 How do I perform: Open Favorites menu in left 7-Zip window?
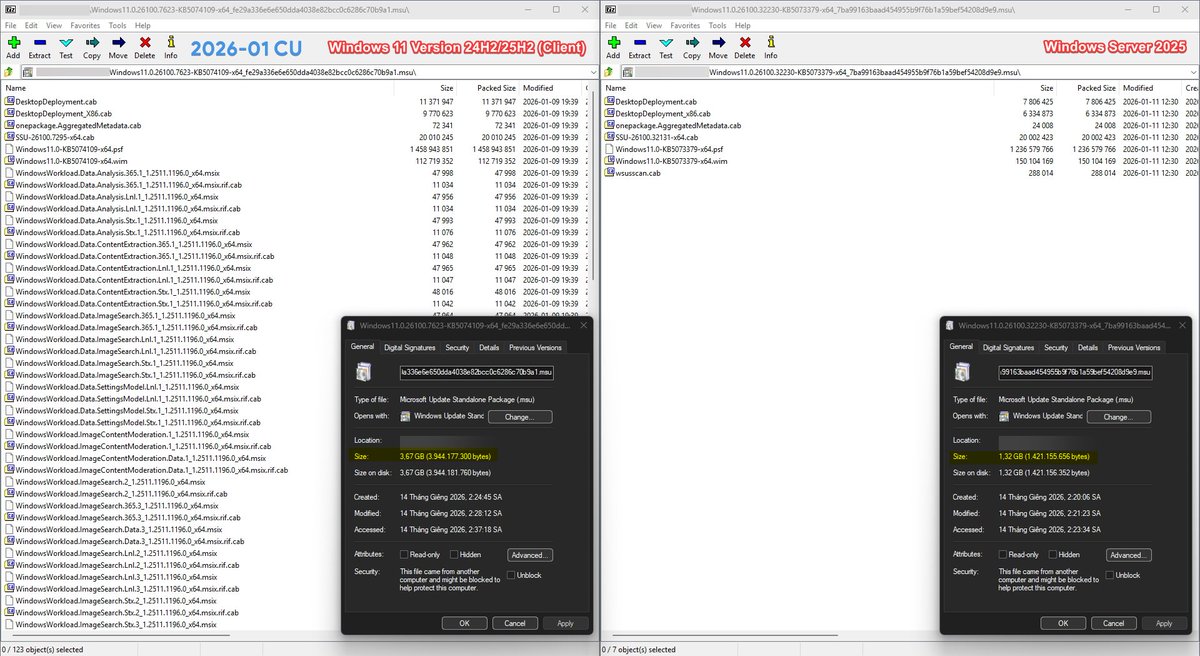84,24
